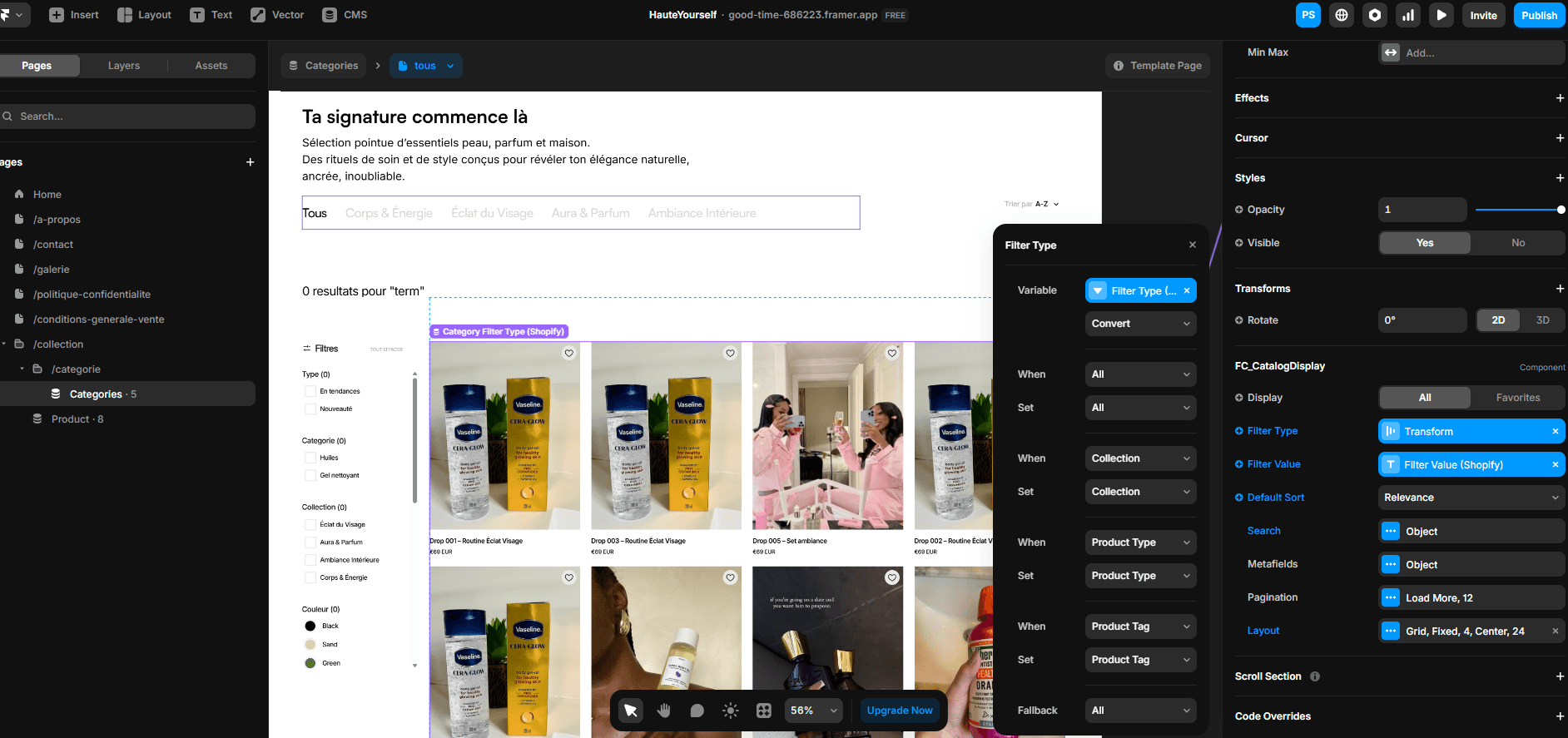The width and height of the screenshot is (1568, 738).
Task: Open the CMS menu in toolbar
Action: (345, 15)
